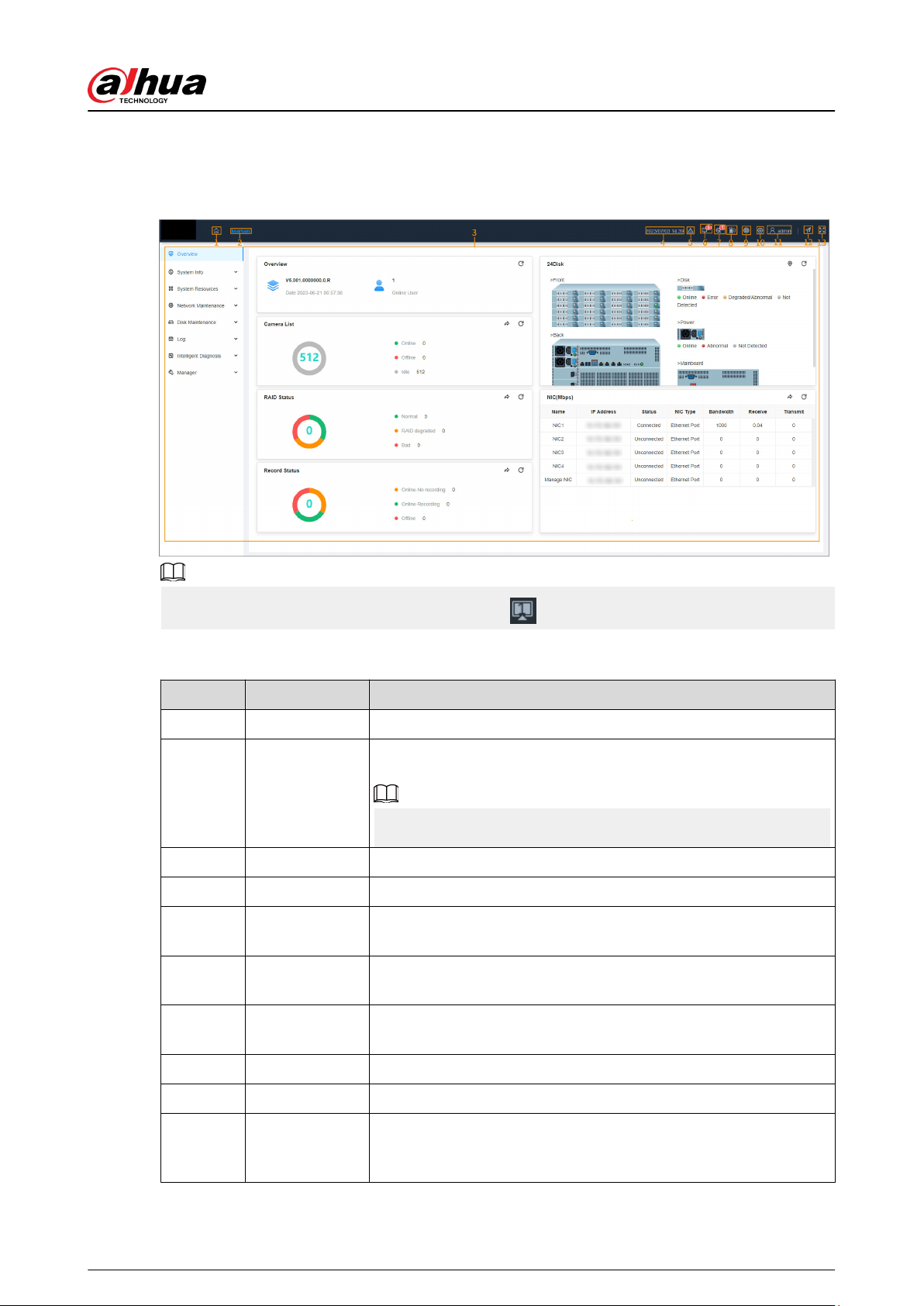Switch to the Maintain tab
This screenshot has width=924, height=1306.
tap(240, 231)
